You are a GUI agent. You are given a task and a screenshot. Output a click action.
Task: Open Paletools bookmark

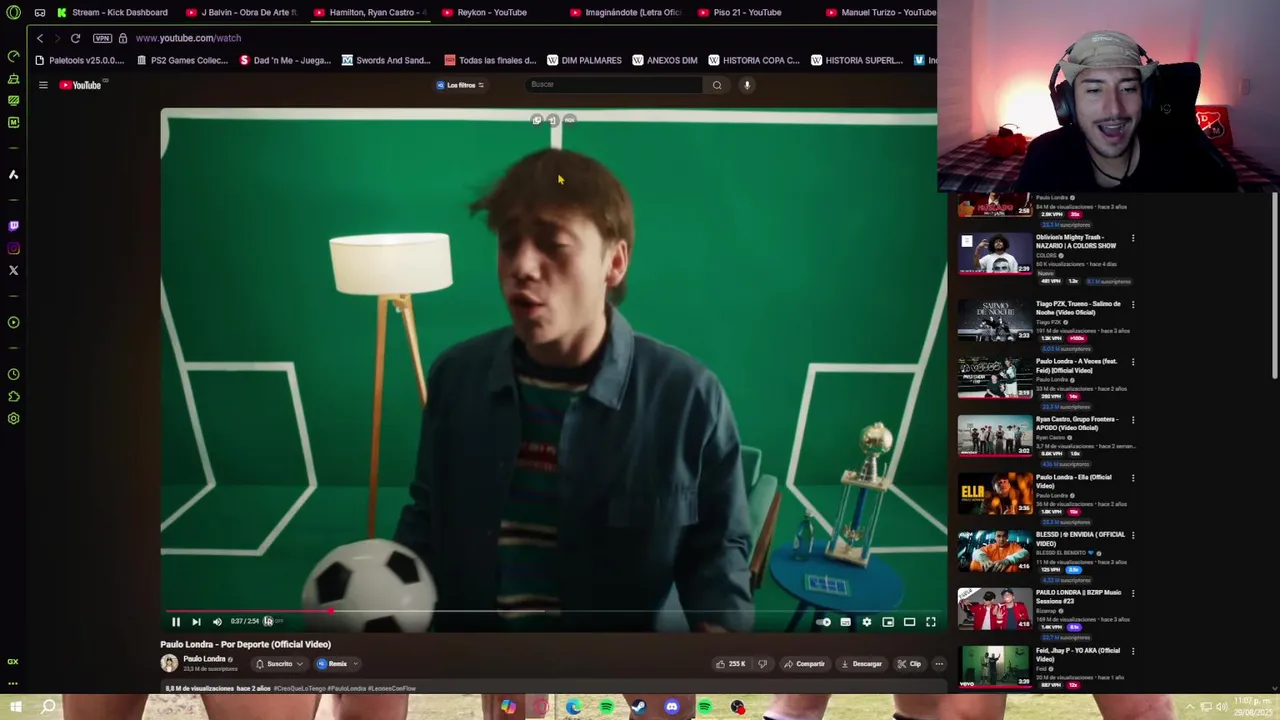pyautogui.click(x=80, y=60)
